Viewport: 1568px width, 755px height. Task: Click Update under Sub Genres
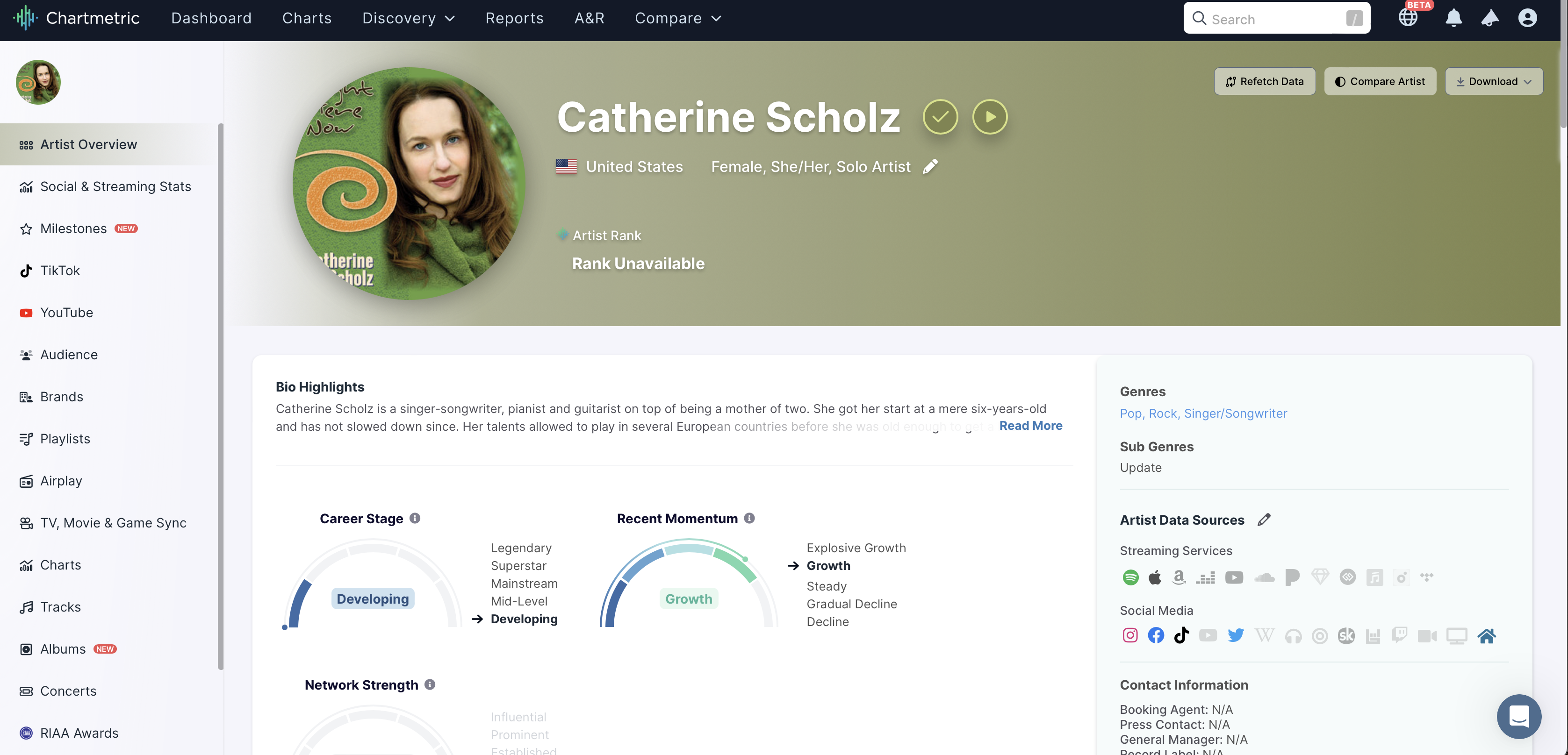tap(1140, 467)
